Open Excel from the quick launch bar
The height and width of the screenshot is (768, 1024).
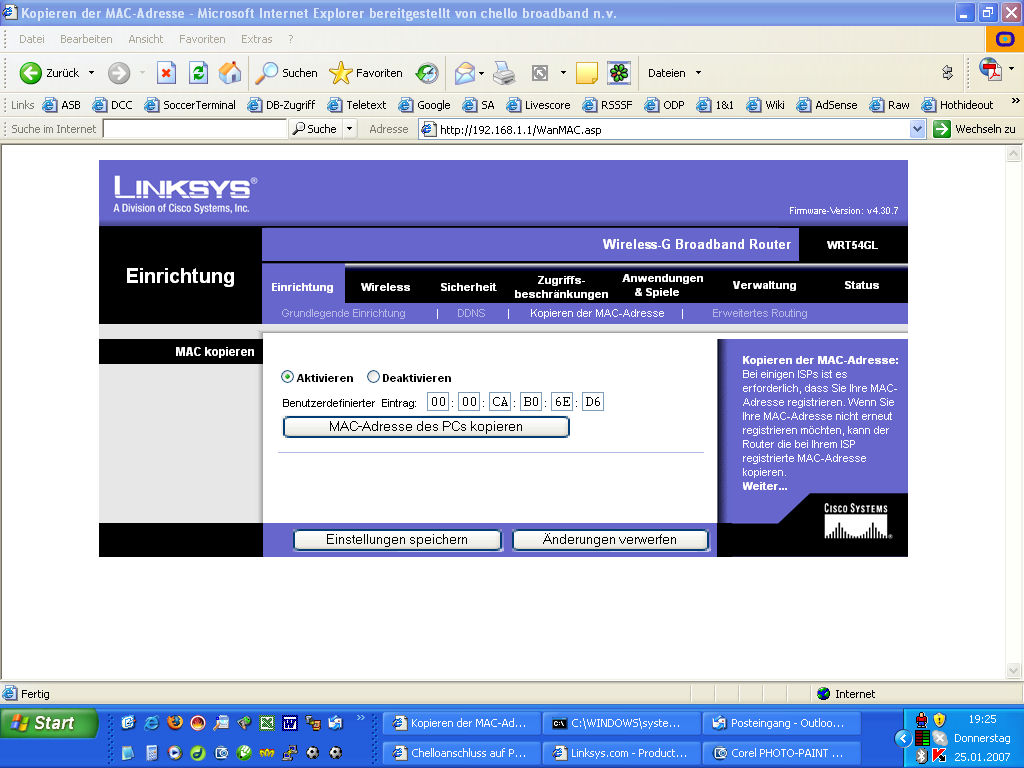coord(266,722)
